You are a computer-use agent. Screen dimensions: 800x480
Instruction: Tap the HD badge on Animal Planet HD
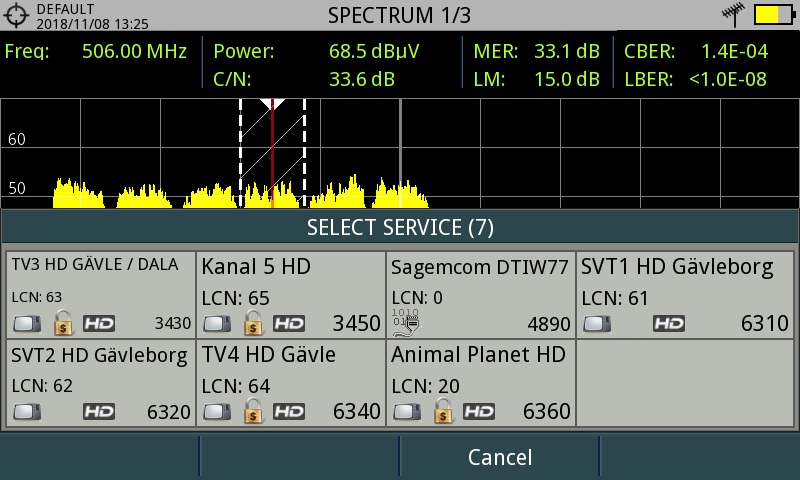pos(479,412)
